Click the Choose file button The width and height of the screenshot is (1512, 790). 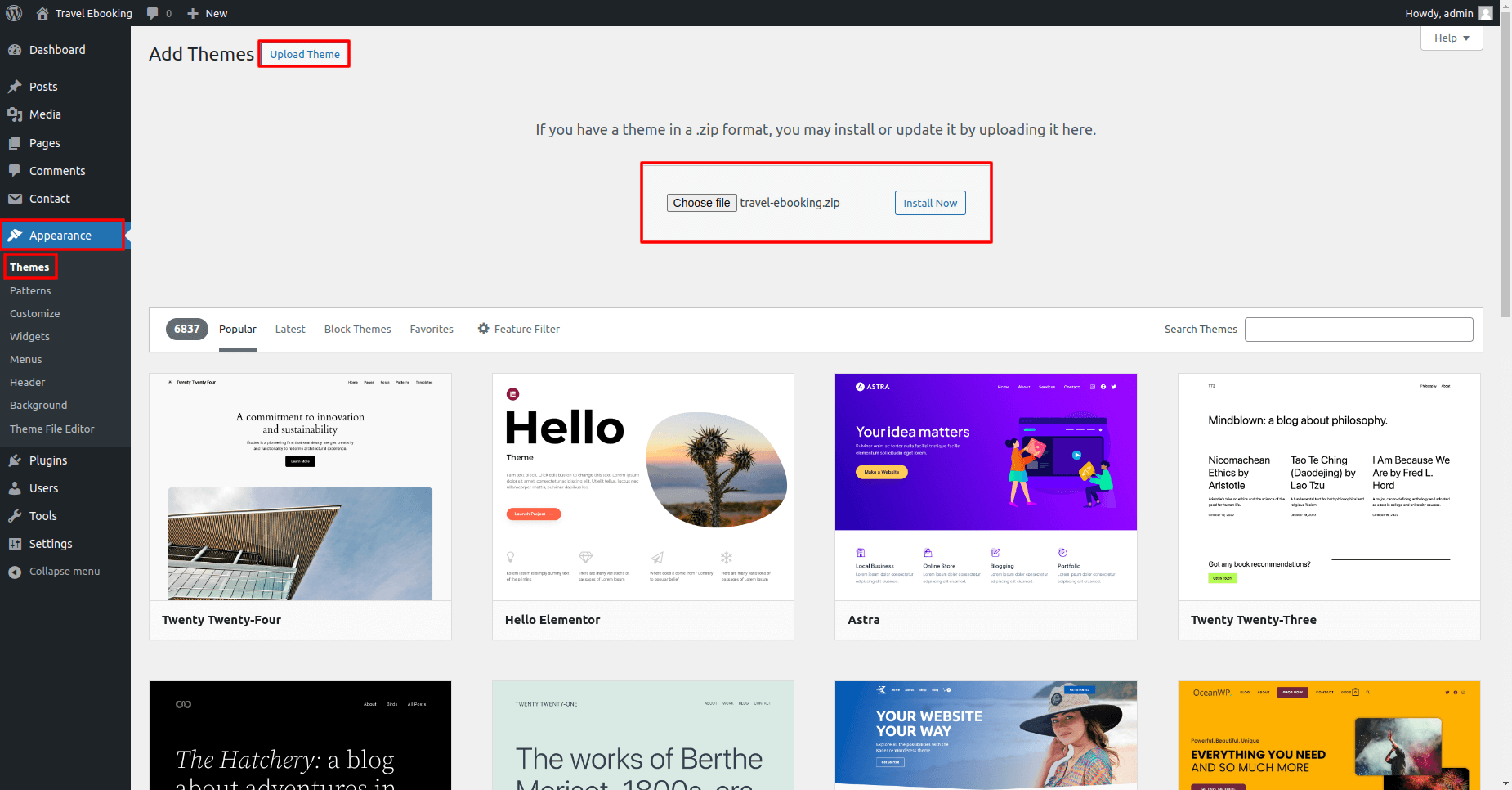pos(701,203)
